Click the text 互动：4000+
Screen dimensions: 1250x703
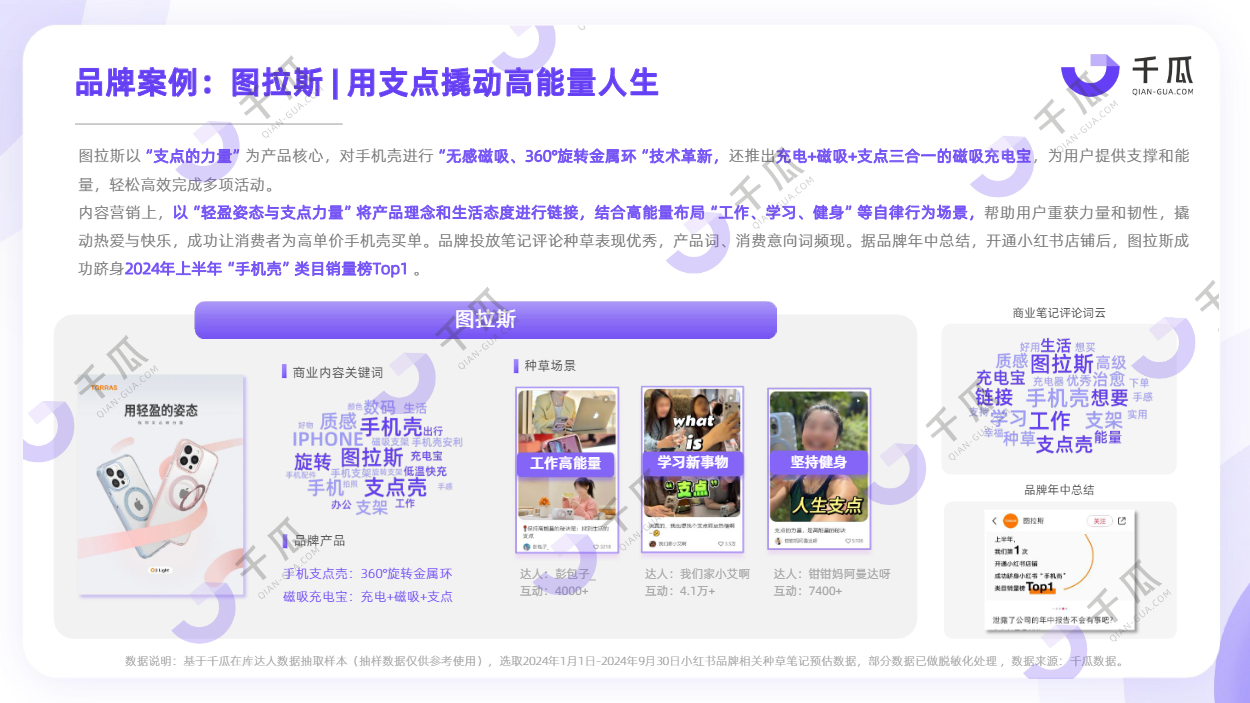(554, 591)
